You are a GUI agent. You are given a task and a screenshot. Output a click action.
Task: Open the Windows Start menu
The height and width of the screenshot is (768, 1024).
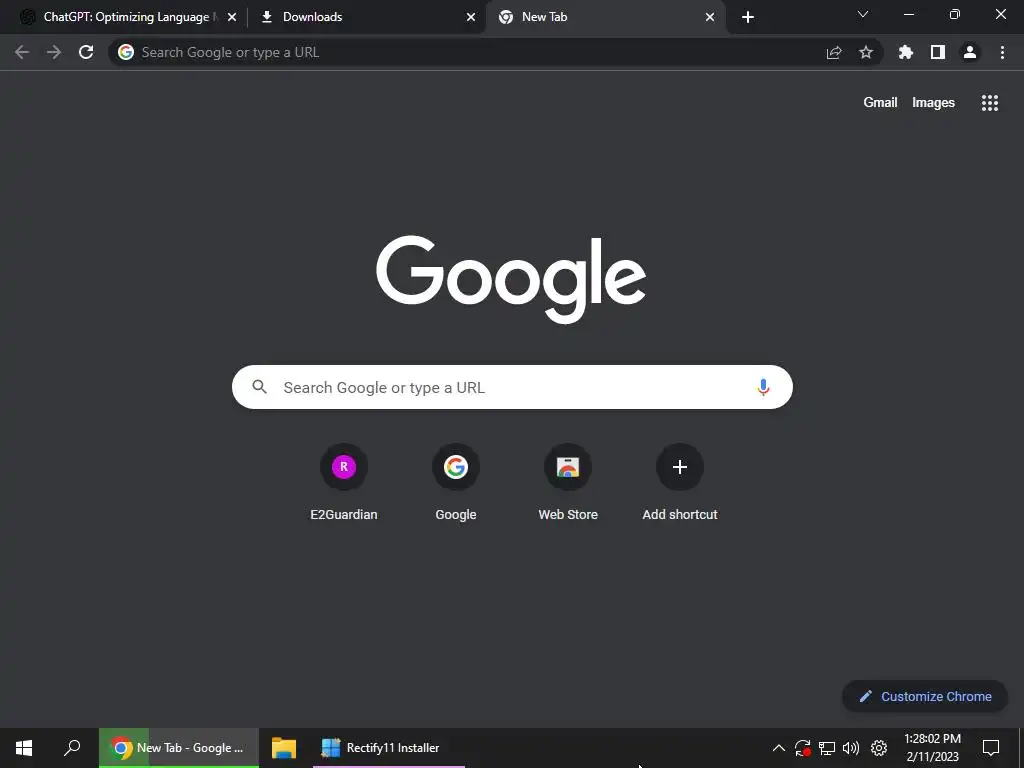point(24,748)
